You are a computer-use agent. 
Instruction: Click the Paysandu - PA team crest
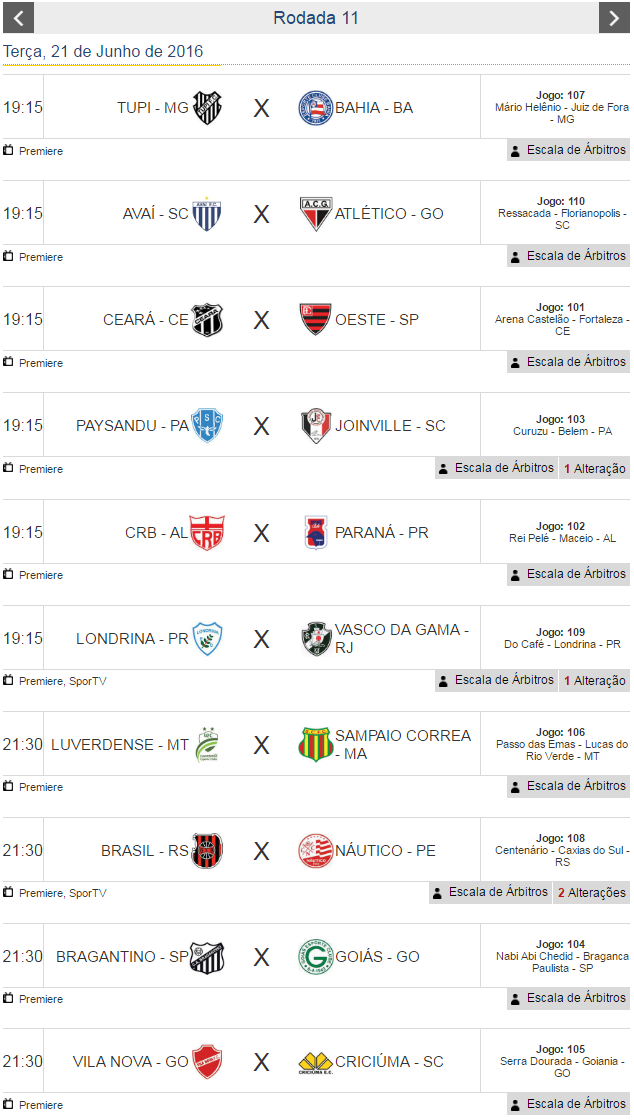point(207,426)
